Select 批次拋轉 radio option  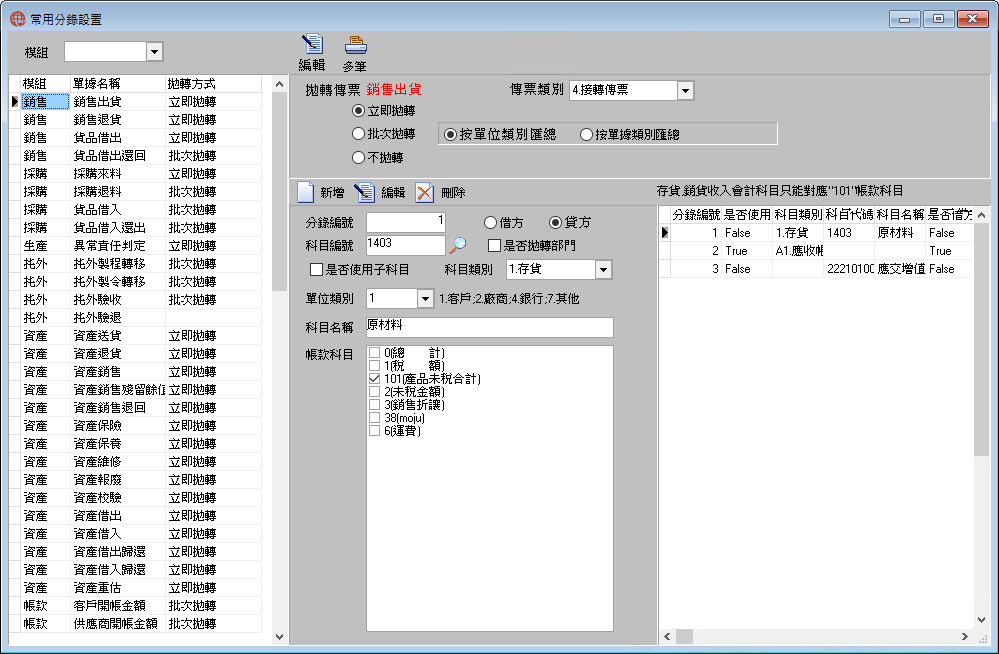click(x=358, y=134)
